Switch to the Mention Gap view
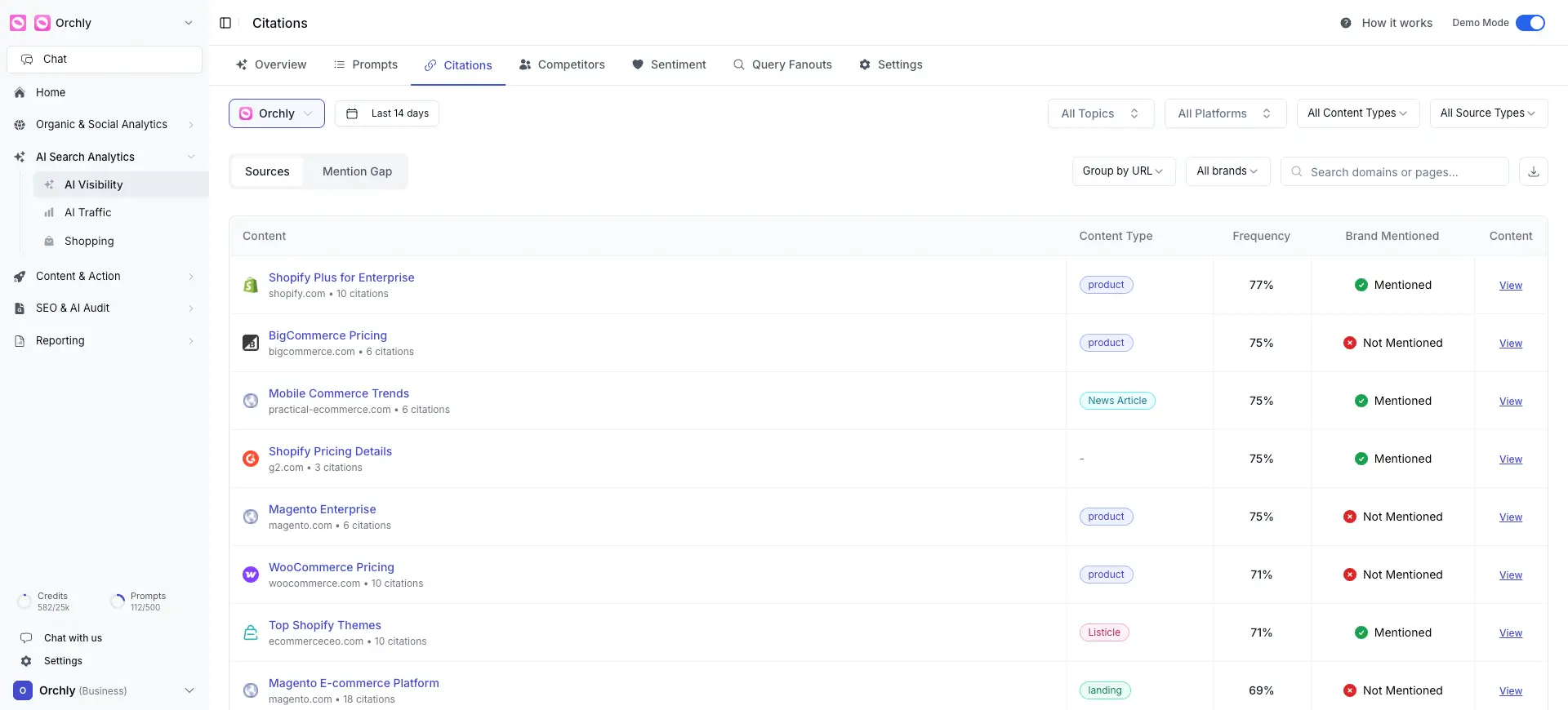 pos(357,171)
